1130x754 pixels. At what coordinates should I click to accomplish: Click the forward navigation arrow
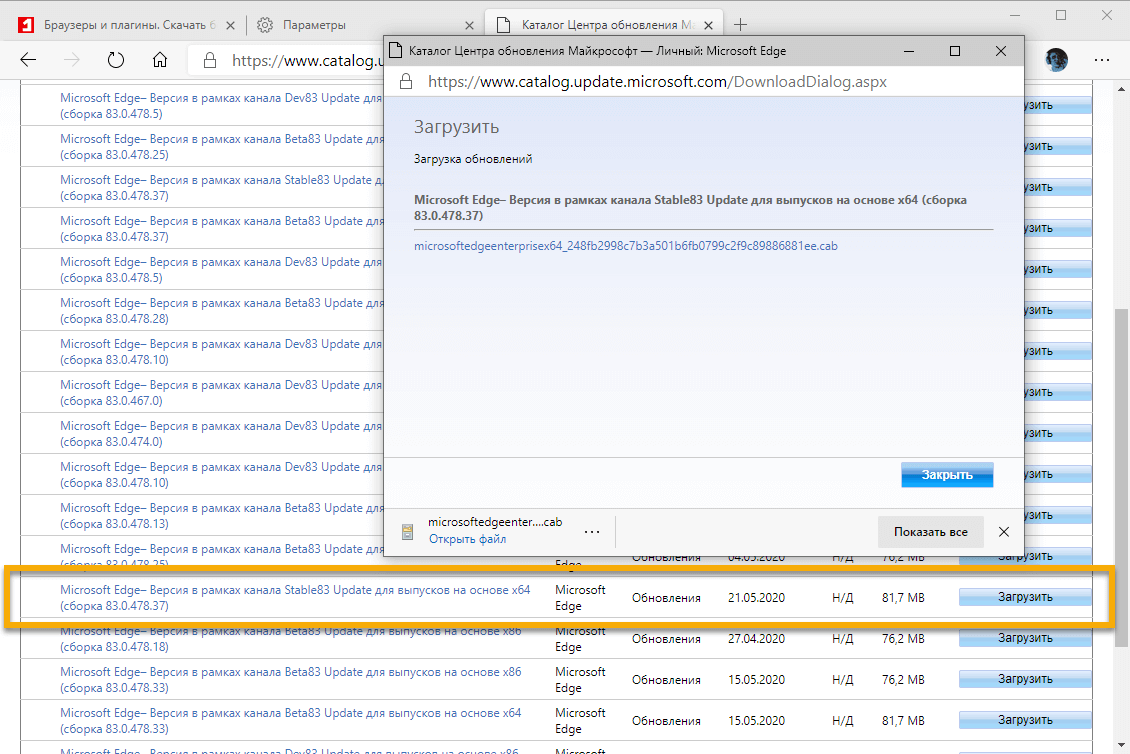pyautogui.click(x=71, y=60)
